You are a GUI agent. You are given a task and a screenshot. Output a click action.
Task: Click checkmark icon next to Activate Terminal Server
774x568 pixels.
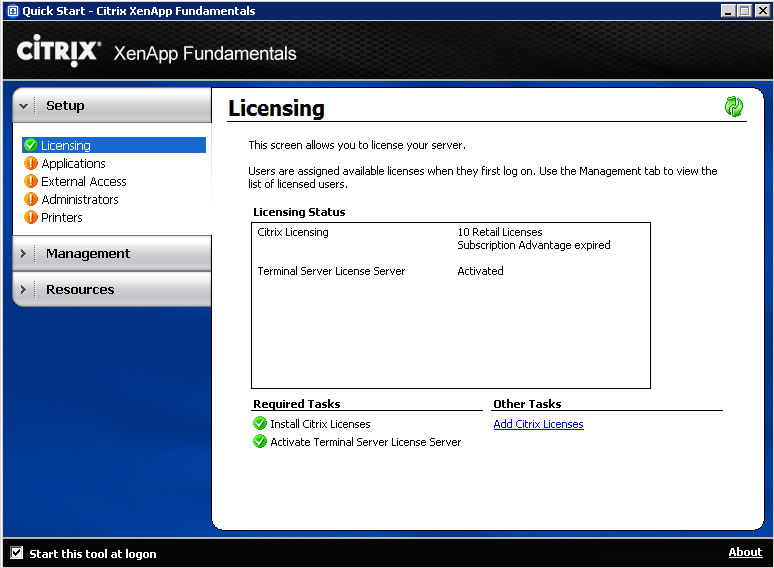(x=260, y=441)
